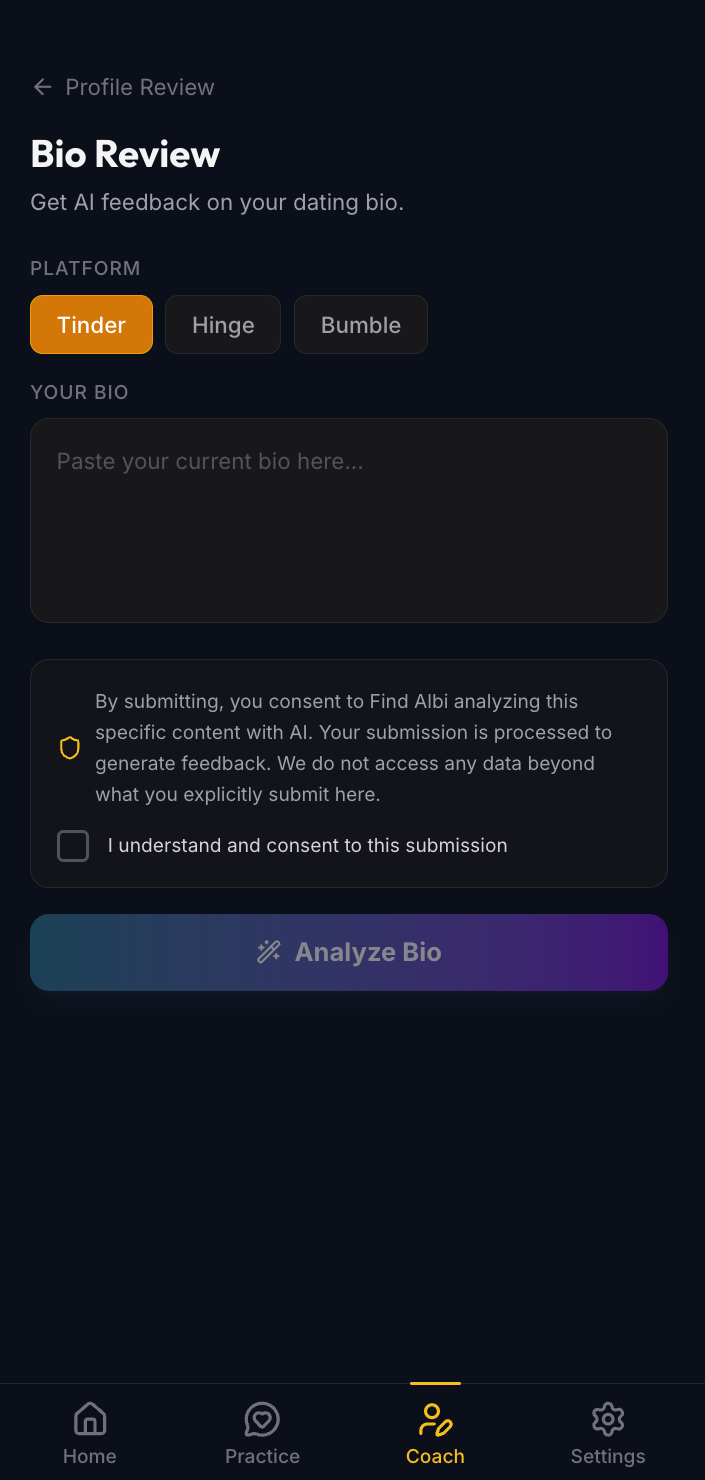The image size is (705, 1480).
Task: Click the back arrow icon
Action: click(x=42, y=87)
